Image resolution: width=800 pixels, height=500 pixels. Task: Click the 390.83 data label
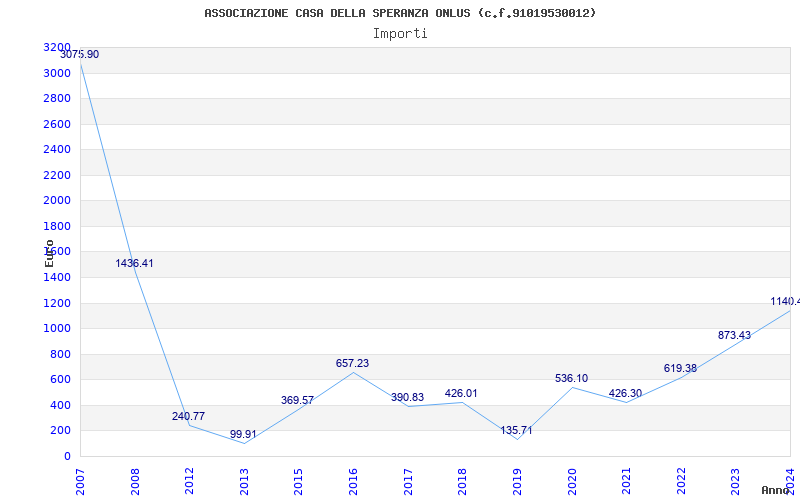tap(407, 397)
